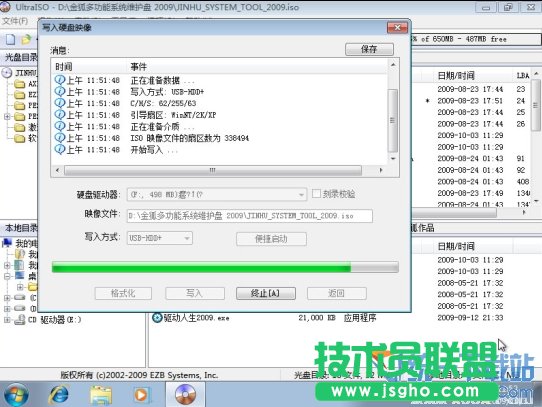Click info icon on 正在准备数据 row
The height and width of the screenshot is (407, 542).
pos(60,80)
